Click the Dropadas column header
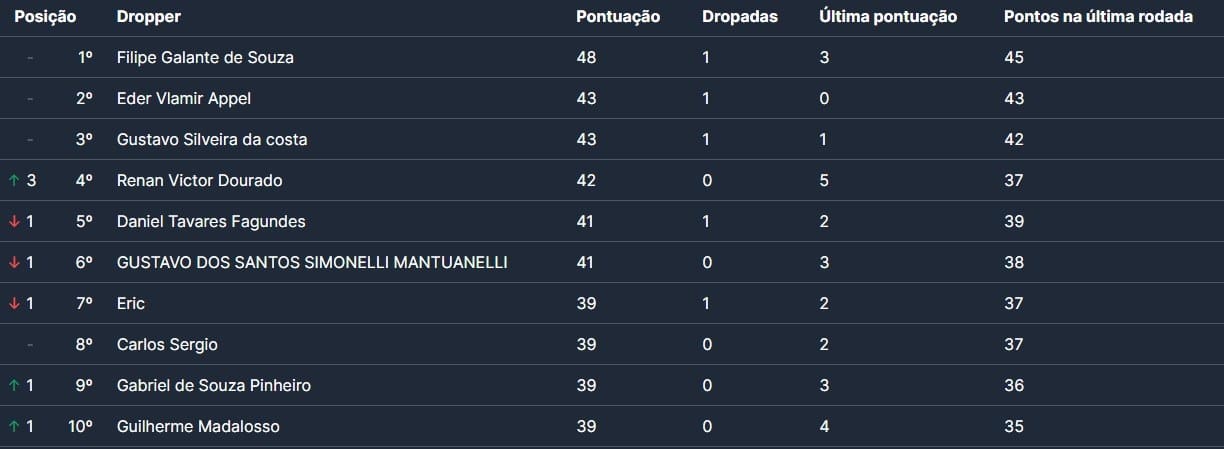Image resolution: width=1224 pixels, height=449 pixels. click(740, 17)
